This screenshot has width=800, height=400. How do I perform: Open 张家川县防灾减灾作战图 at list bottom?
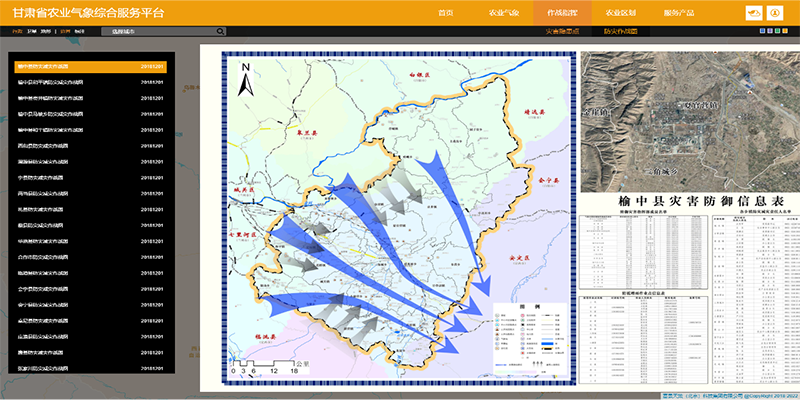click(91, 368)
